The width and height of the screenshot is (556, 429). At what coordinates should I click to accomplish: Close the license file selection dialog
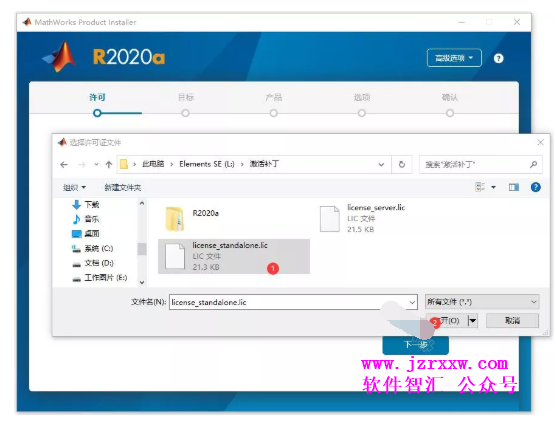(540, 142)
